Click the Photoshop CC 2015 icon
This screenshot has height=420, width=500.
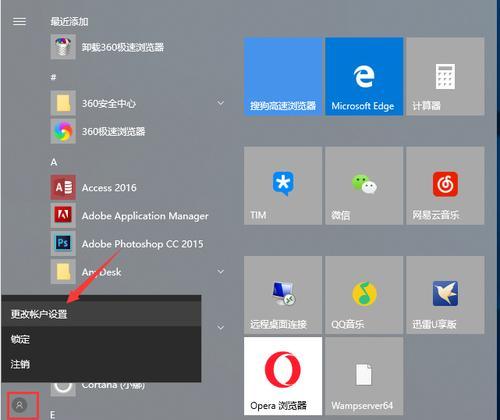pos(63,243)
